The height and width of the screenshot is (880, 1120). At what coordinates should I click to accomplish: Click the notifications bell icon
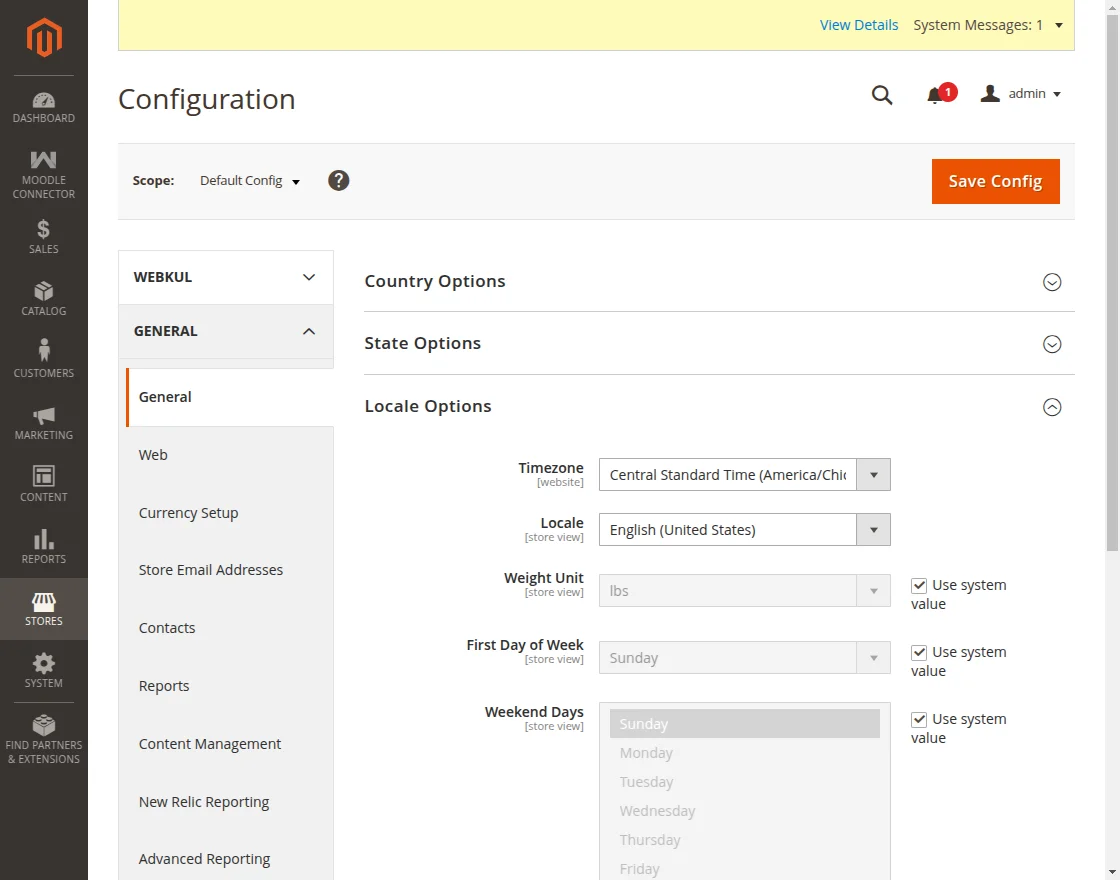coord(936,95)
